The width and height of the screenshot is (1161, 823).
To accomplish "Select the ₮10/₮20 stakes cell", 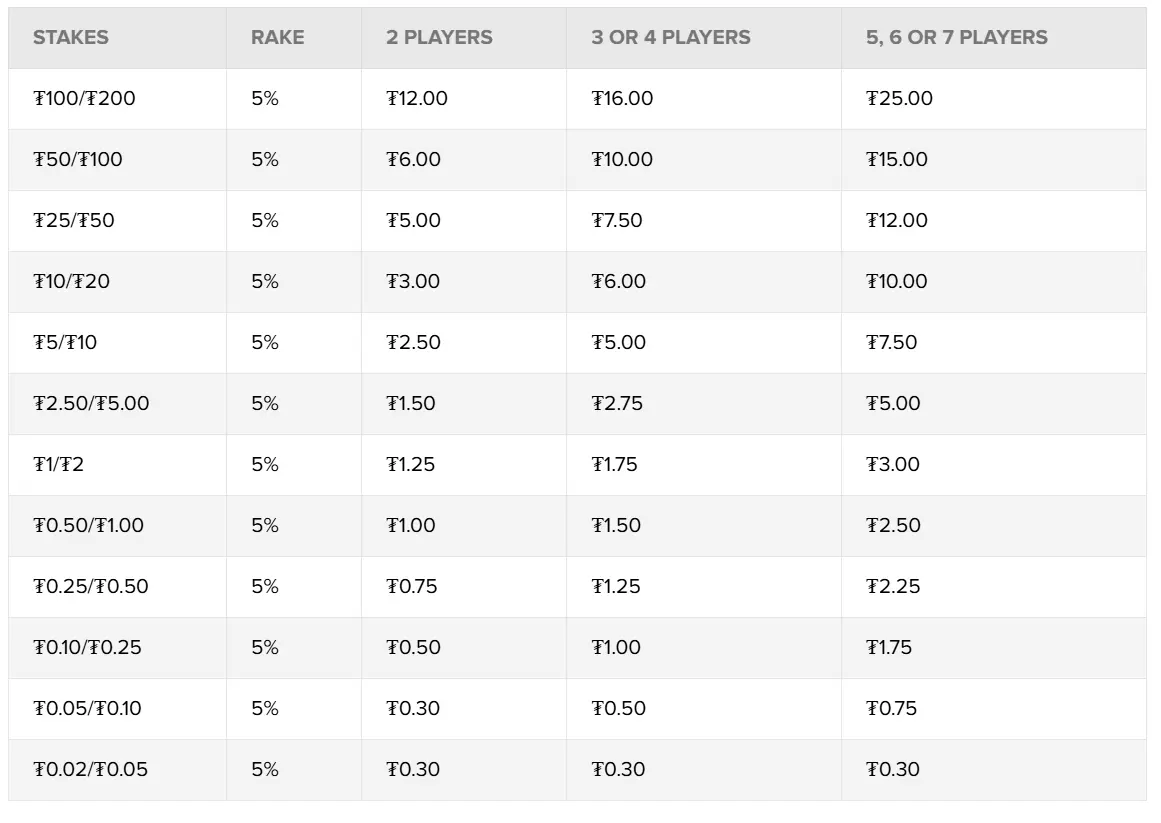I will (72, 282).
